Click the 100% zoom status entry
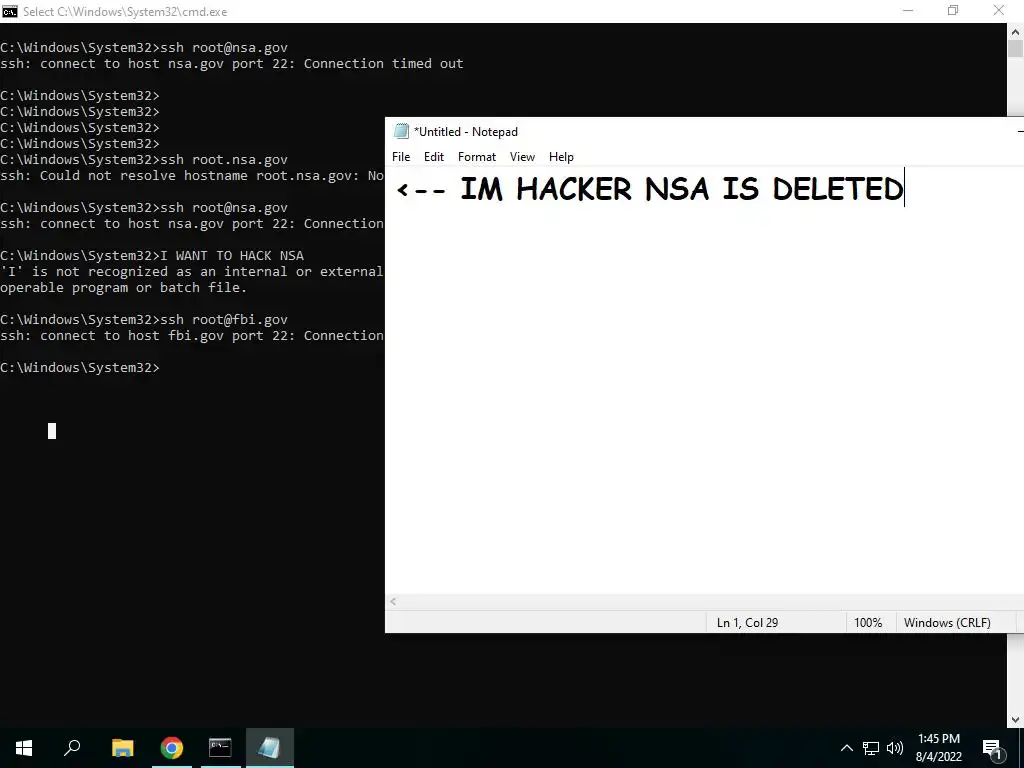The width and height of the screenshot is (1024, 768). click(868, 622)
